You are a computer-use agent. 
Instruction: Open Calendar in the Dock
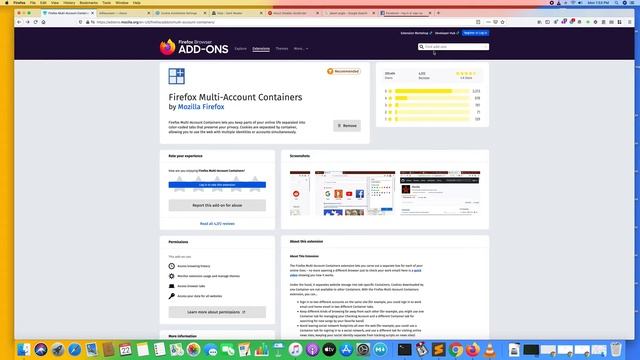click(x=125, y=350)
